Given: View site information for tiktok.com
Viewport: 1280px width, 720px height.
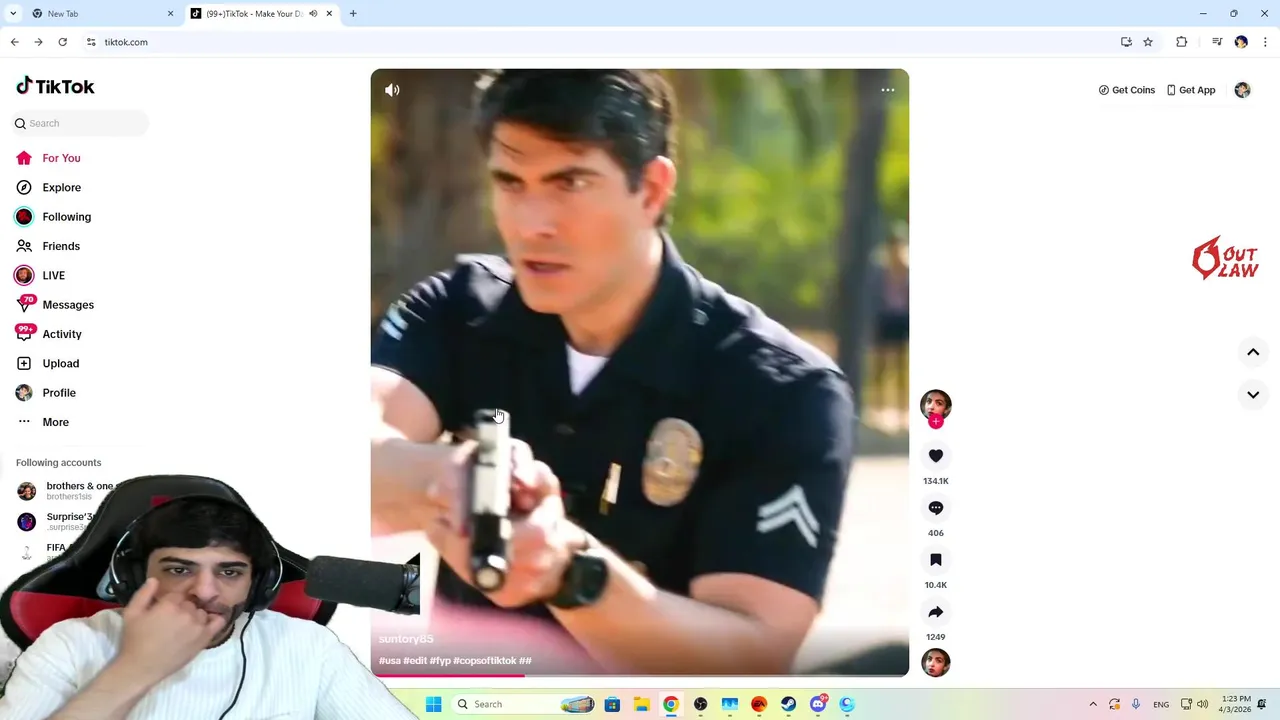Looking at the screenshot, I should (x=91, y=42).
